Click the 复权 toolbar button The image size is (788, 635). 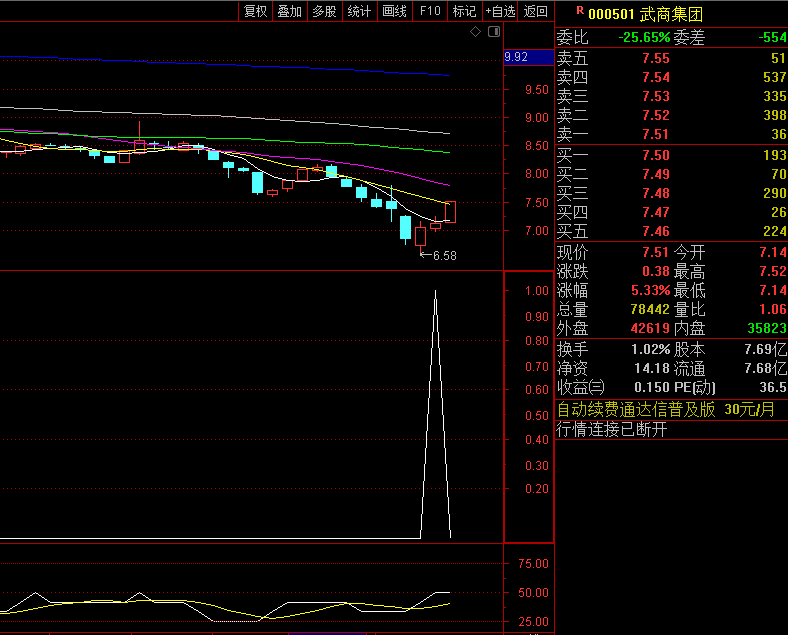tap(255, 11)
